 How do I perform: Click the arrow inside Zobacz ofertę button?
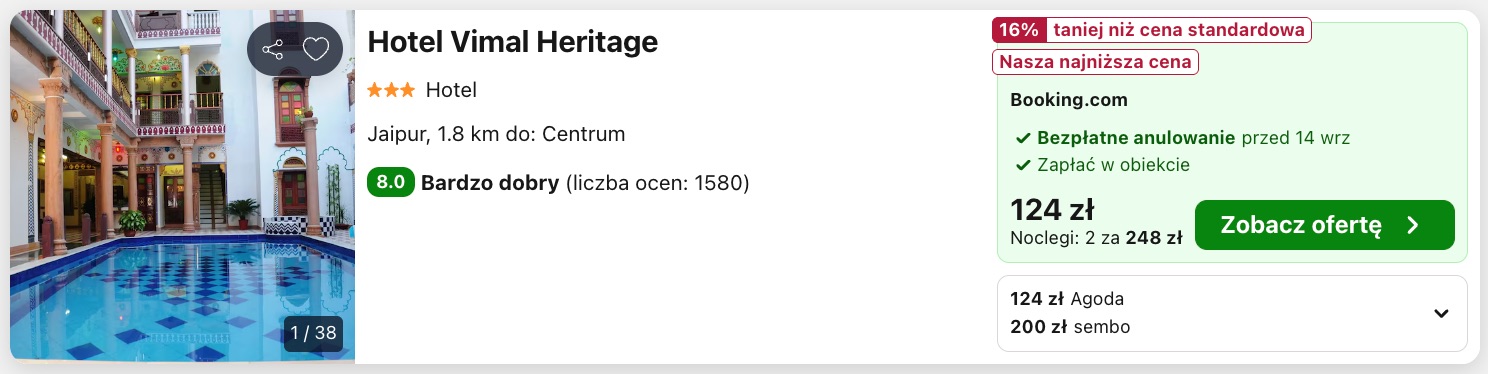[x=1413, y=225]
